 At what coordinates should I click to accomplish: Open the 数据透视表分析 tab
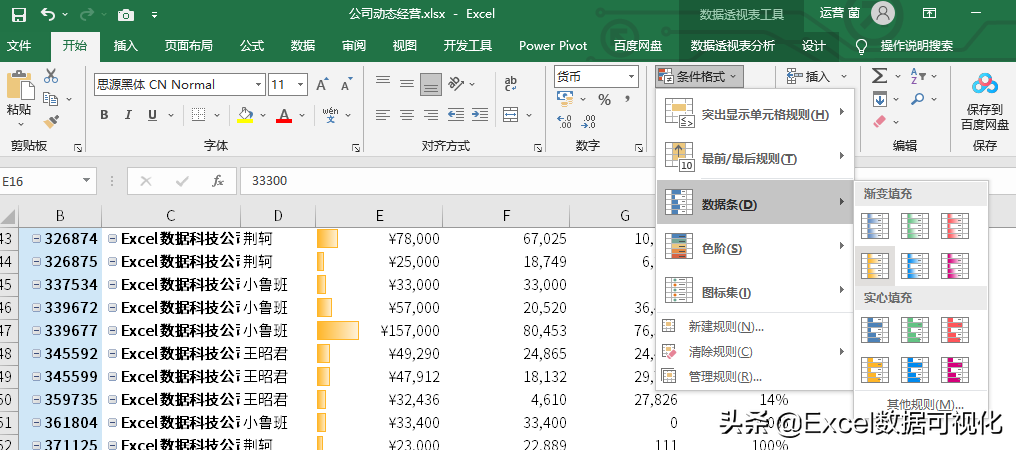732,46
